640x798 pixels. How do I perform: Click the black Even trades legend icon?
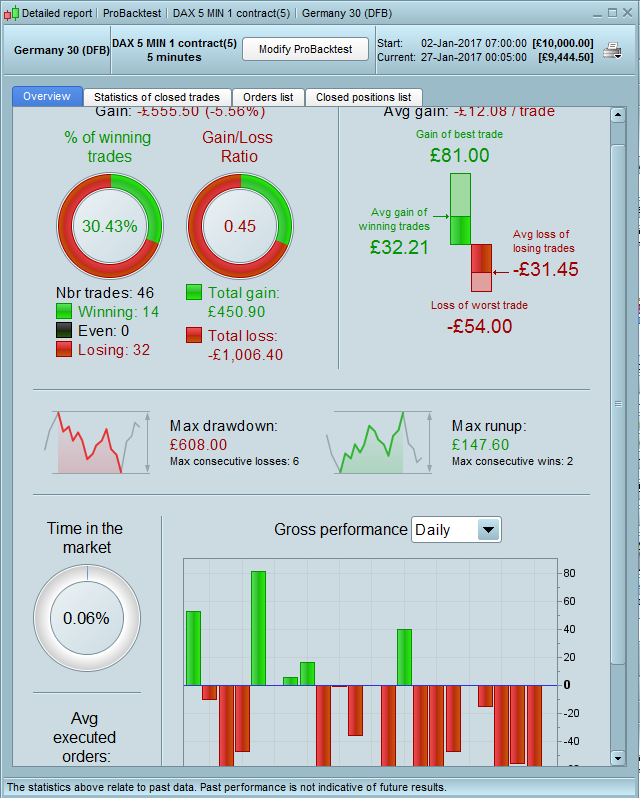click(x=64, y=330)
